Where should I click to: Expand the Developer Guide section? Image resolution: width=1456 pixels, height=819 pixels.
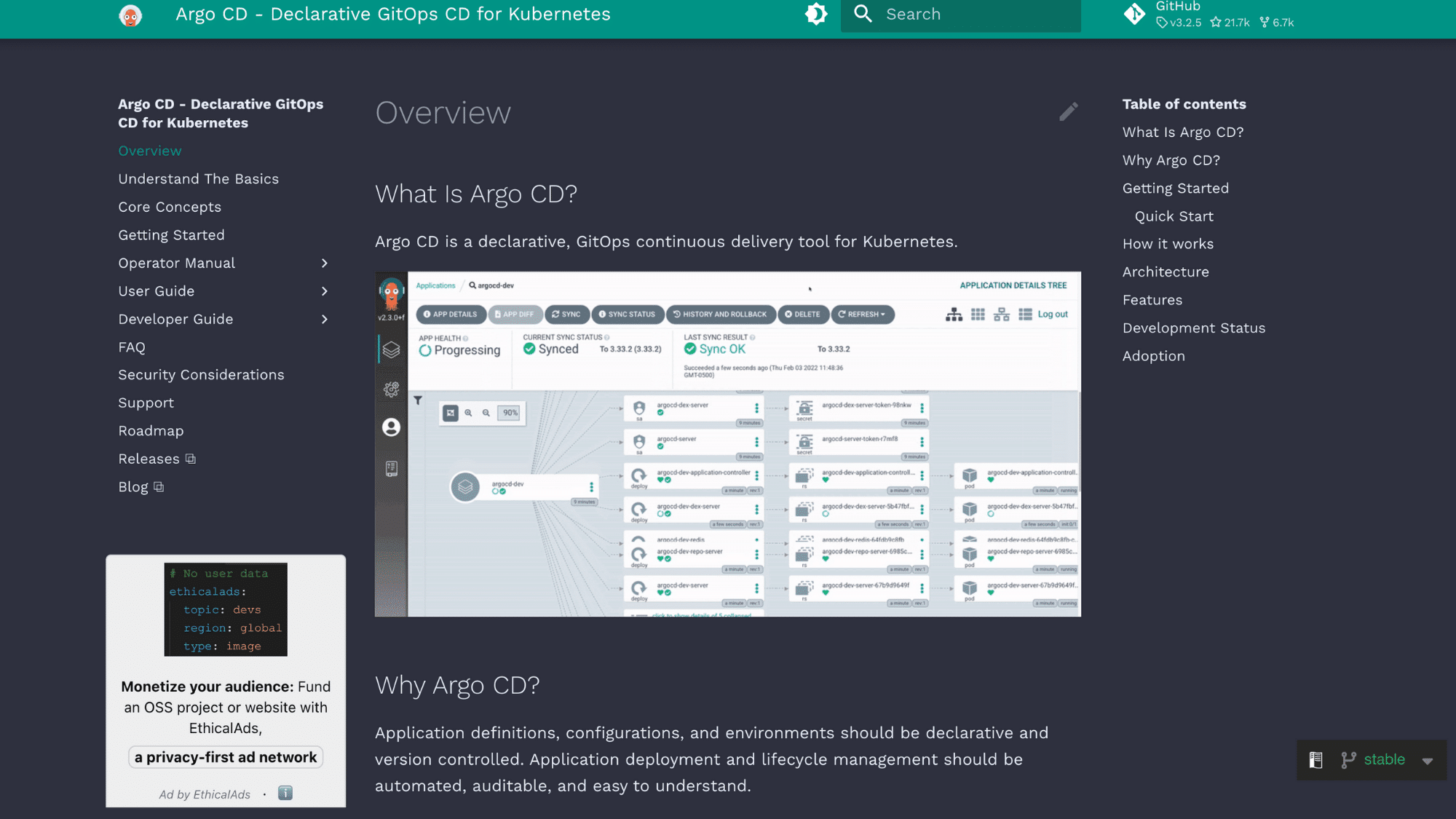(x=325, y=319)
